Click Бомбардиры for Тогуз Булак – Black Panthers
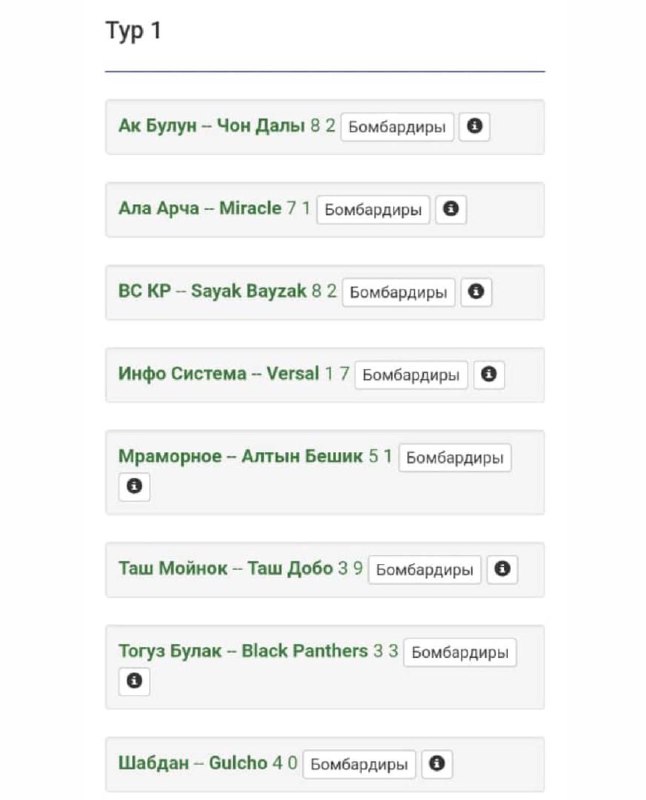The image size is (646, 800). (x=460, y=653)
